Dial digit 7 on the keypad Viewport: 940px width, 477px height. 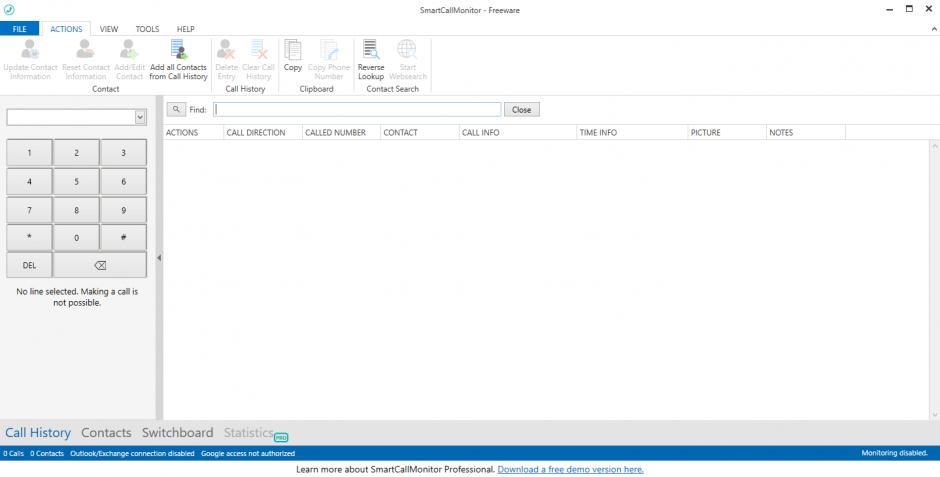(29, 210)
